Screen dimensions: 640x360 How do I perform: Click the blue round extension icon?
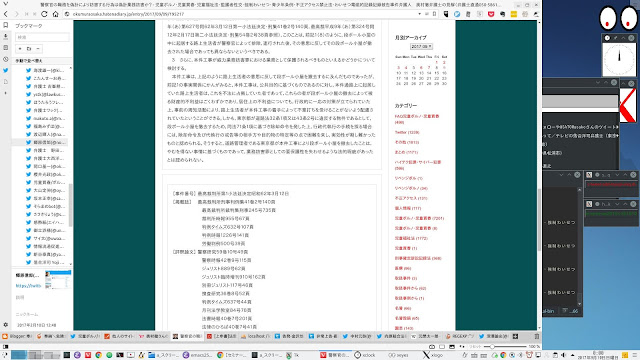457,14
